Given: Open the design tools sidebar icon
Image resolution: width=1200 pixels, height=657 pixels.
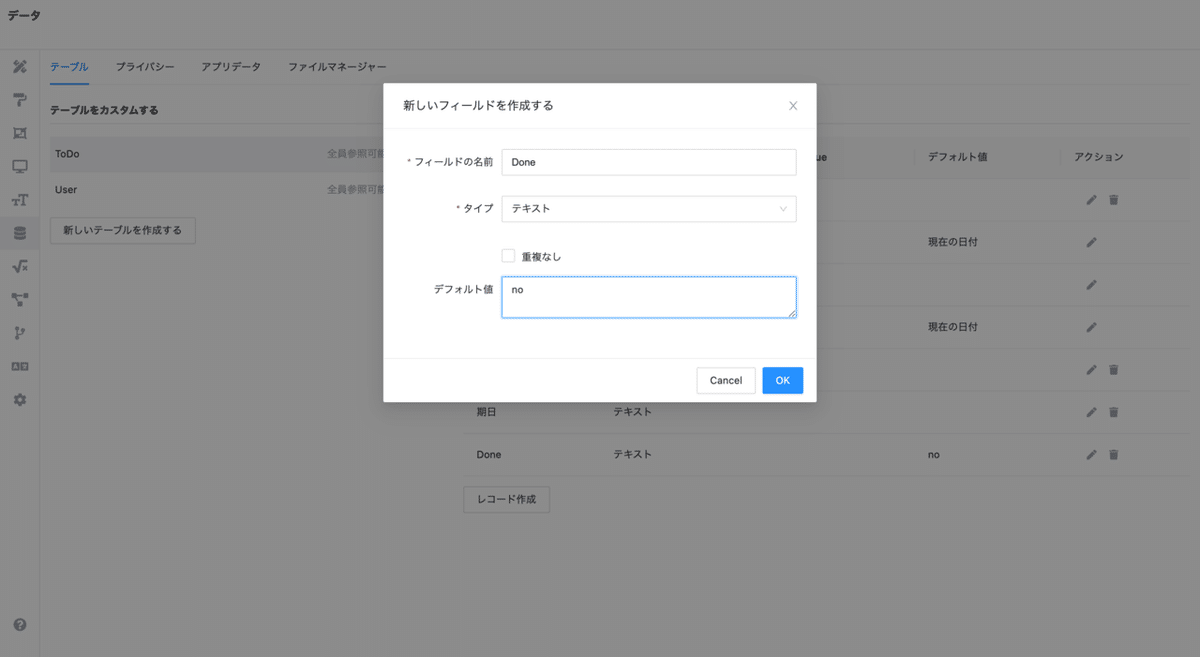Looking at the screenshot, I should (x=19, y=67).
